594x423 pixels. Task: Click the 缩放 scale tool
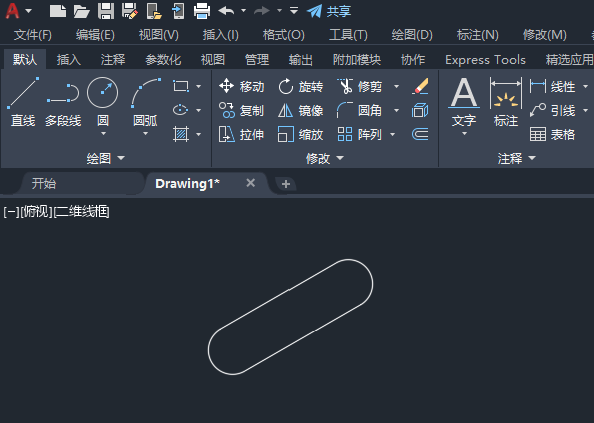coord(300,134)
